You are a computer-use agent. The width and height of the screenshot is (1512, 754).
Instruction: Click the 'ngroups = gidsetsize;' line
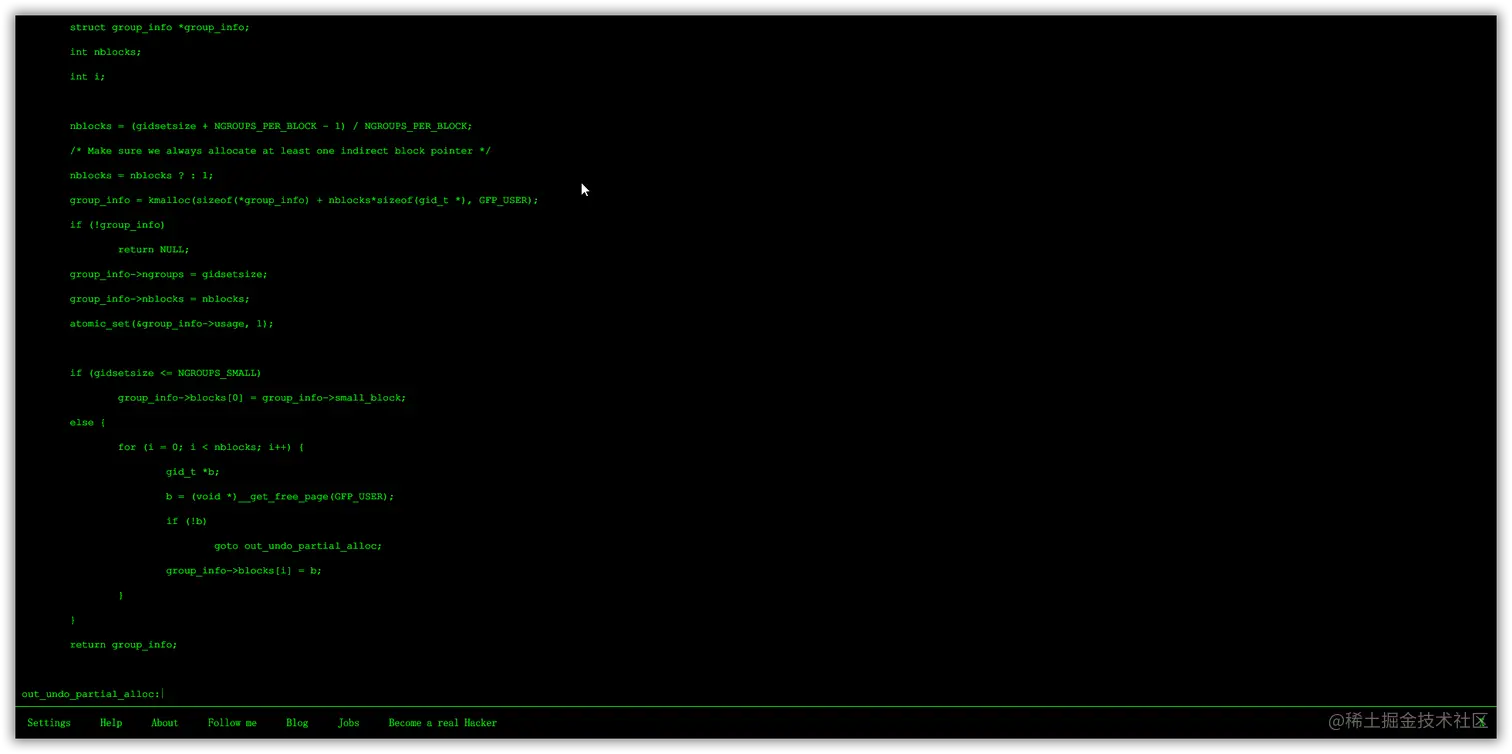[x=168, y=274]
